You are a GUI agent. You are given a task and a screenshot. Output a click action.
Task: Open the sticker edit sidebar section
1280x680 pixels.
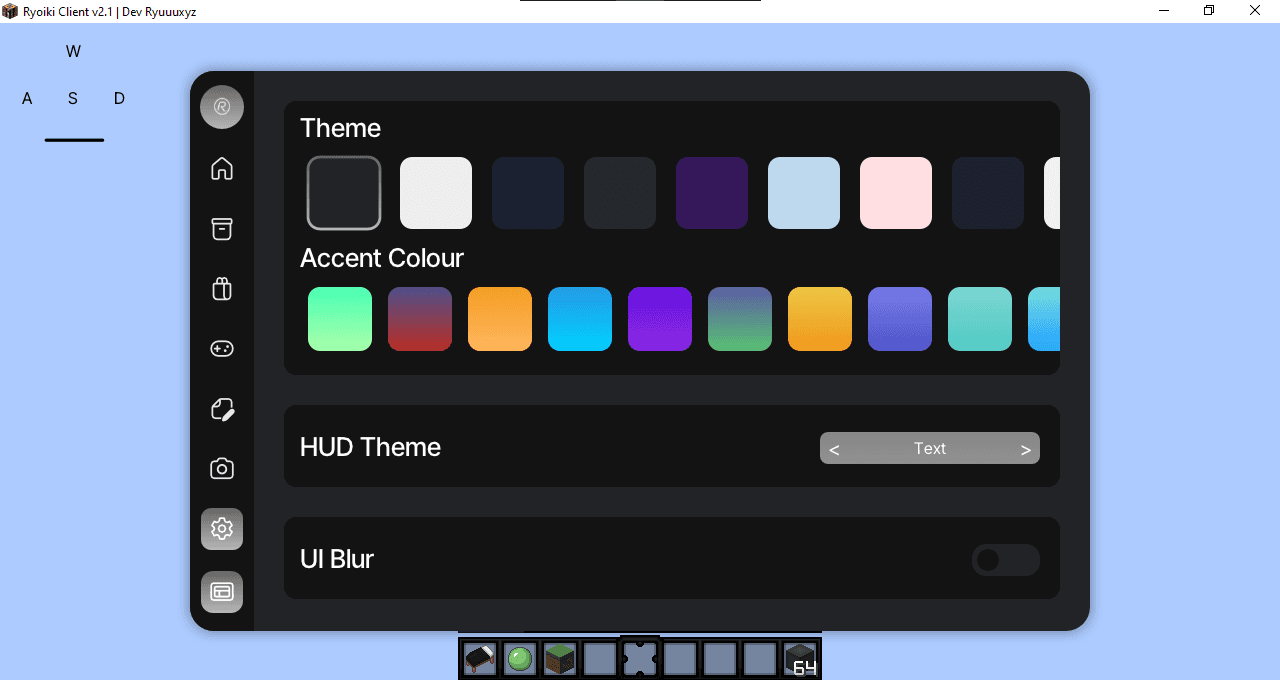222,409
